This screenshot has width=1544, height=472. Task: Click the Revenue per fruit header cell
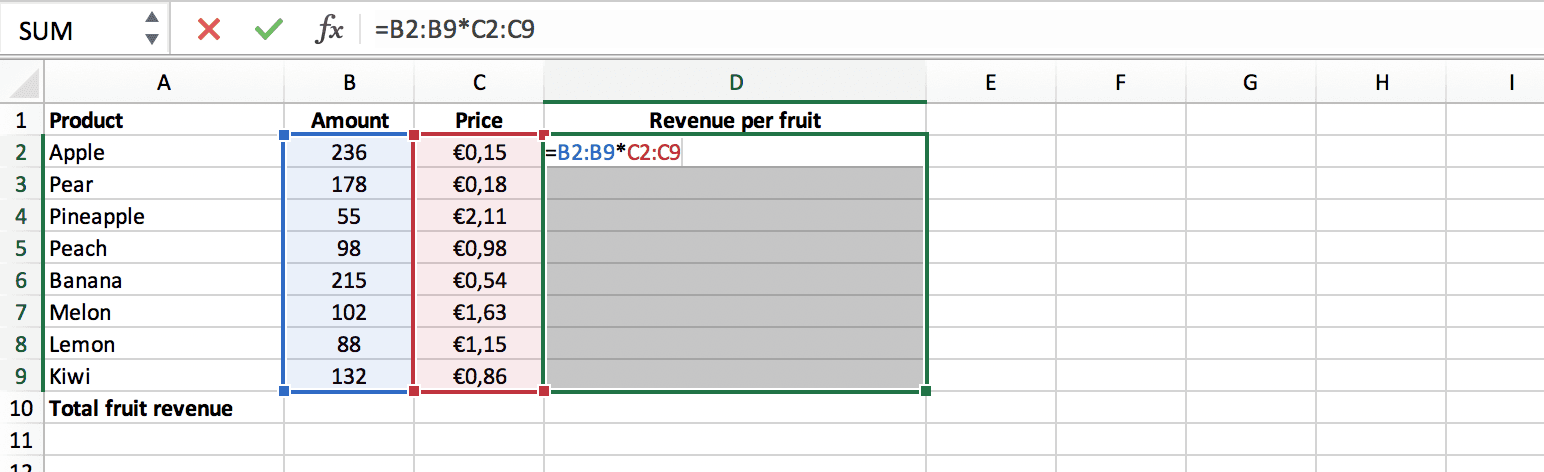(x=735, y=120)
